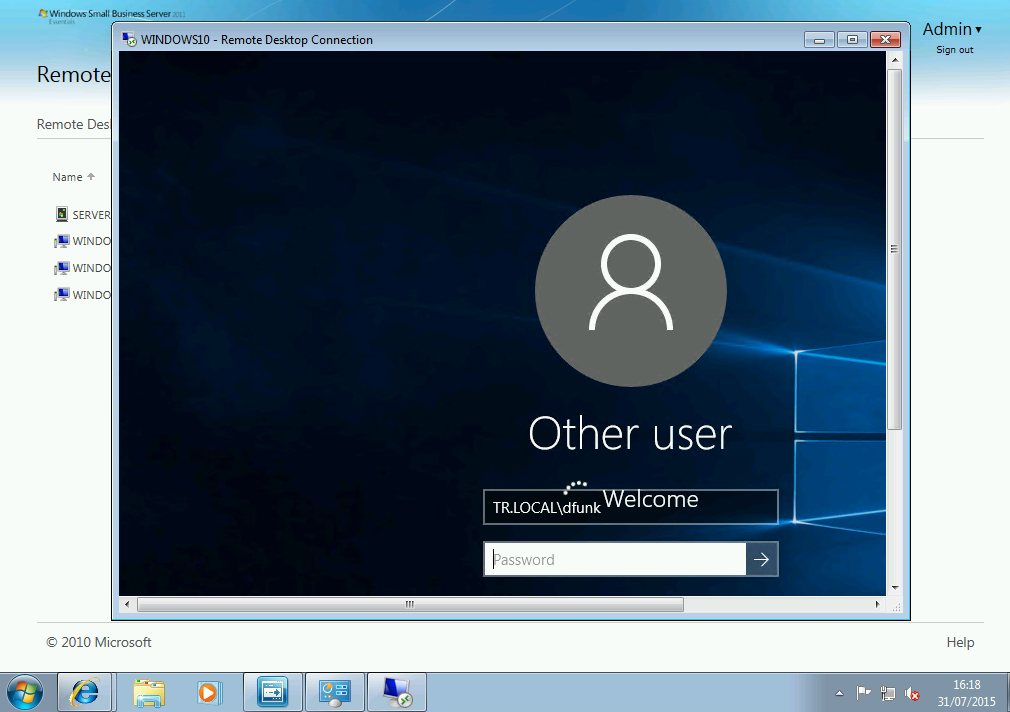Click into the Password input field
Screen dimensions: 1010x712
coord(615,560)
